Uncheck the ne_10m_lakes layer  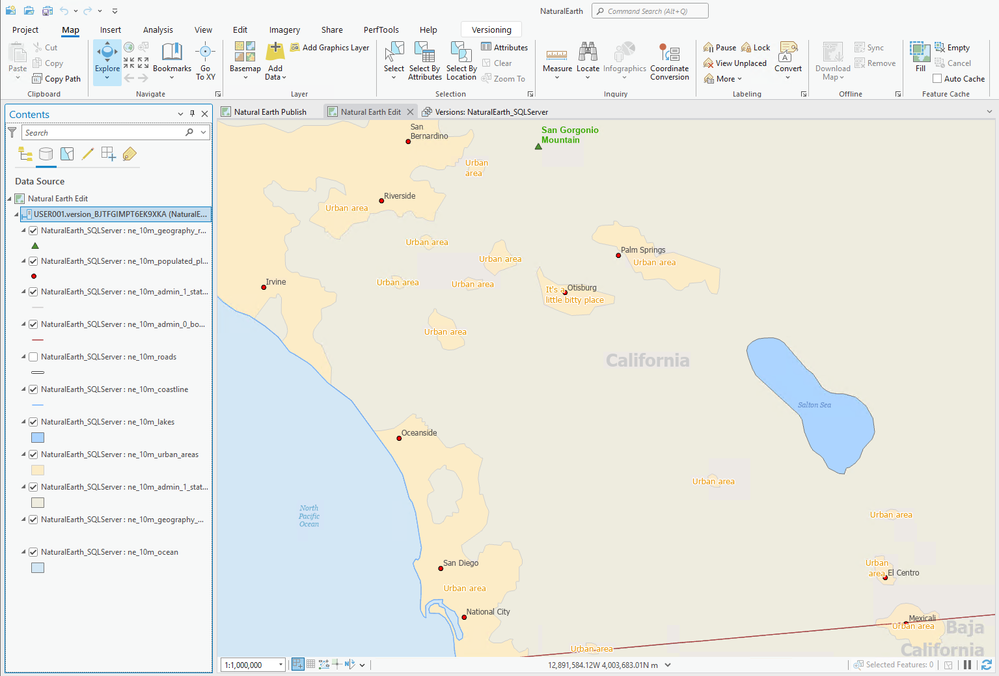pyautogui.click(x=34, y=422)
